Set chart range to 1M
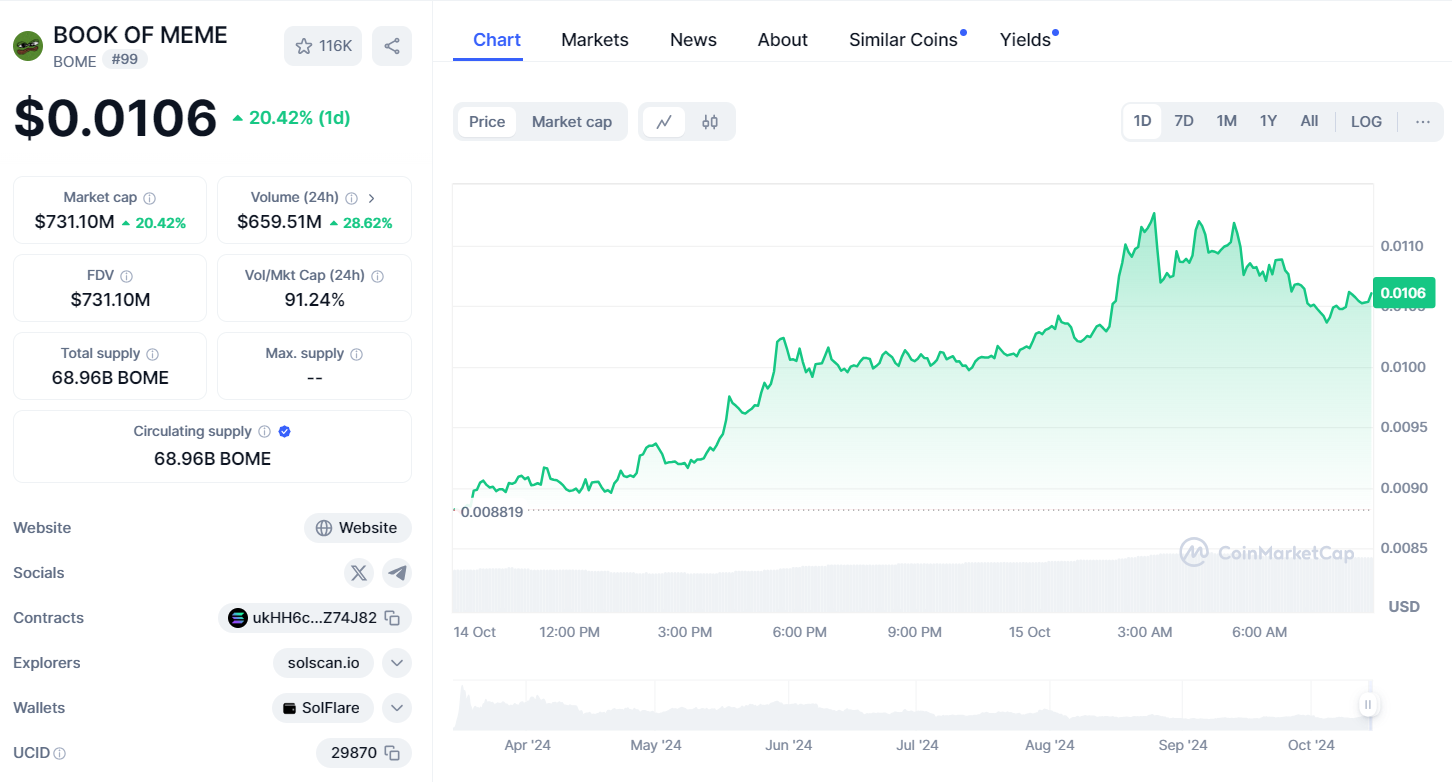 pos(1227,121)
